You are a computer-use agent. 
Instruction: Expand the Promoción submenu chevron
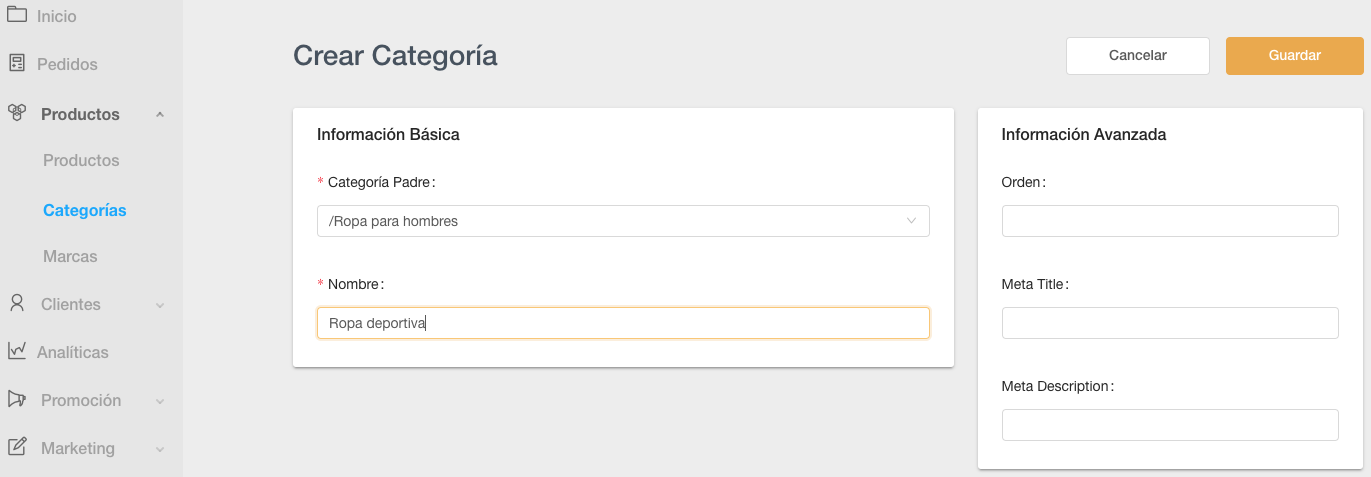(x=160, y=401)
